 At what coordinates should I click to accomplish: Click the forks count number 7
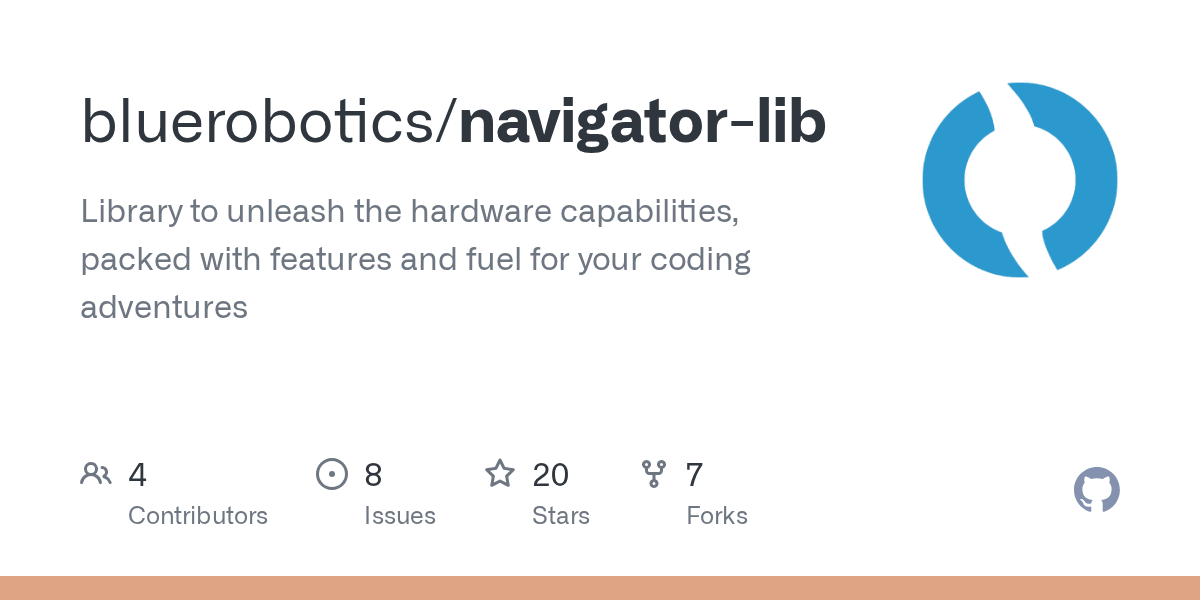pos(694,474)
